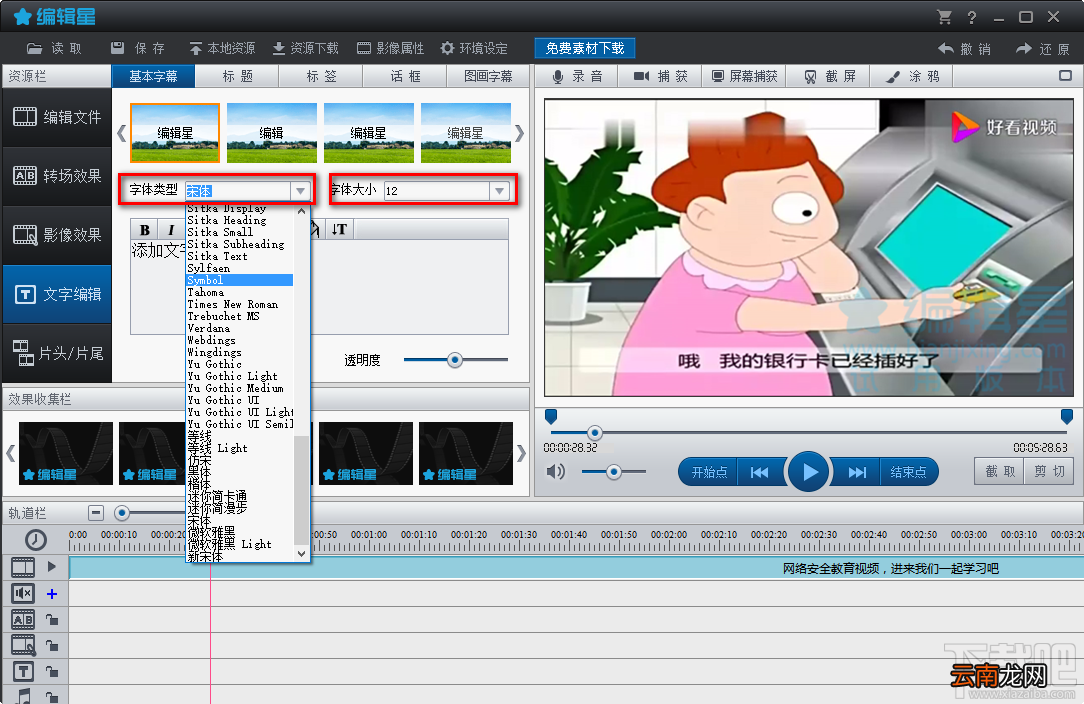Switch to the 话框 tab

coord(405,76)
